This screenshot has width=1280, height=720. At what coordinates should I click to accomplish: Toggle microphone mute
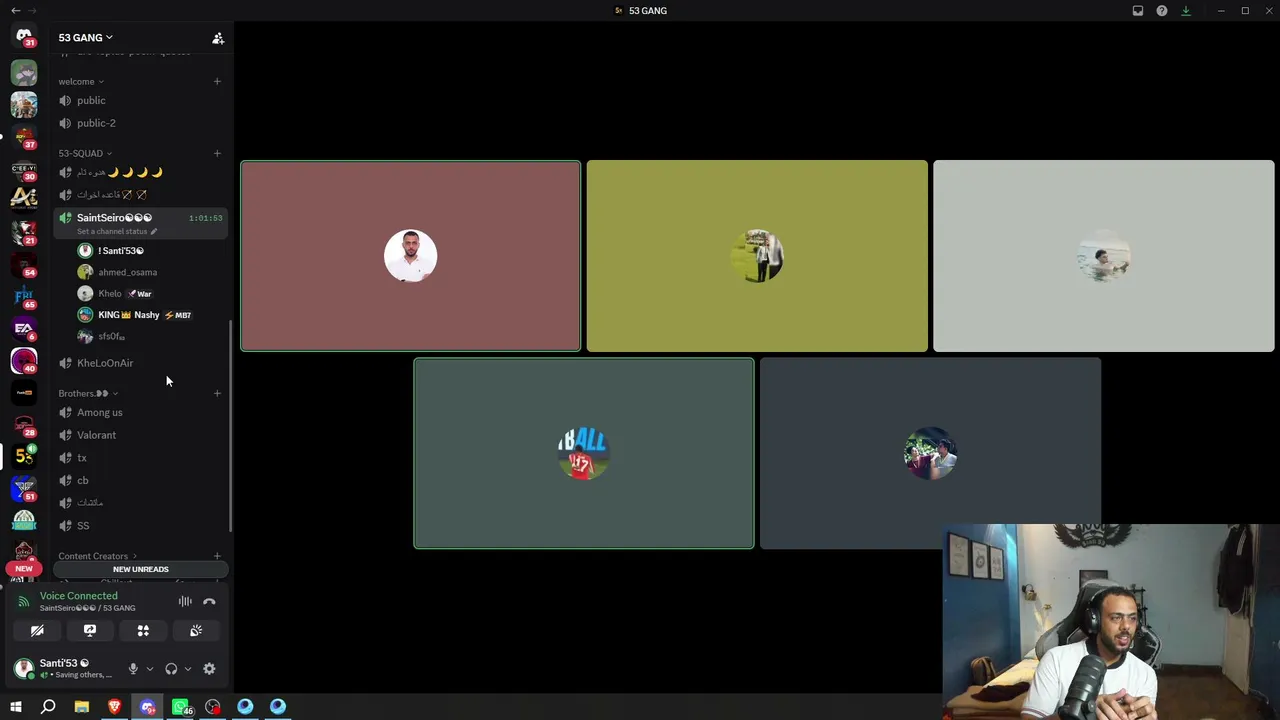133,669
